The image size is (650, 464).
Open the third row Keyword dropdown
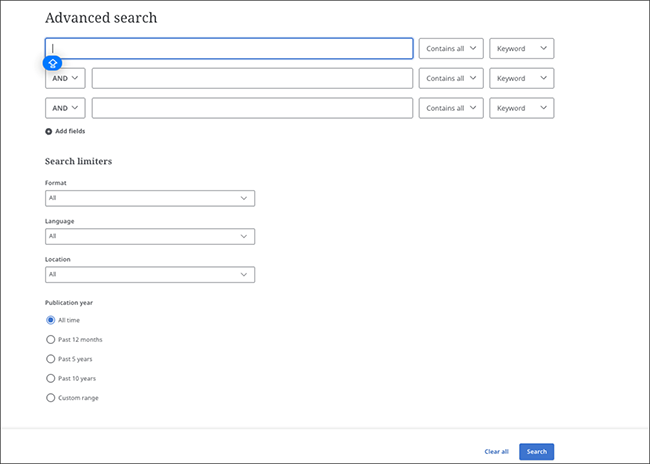coord(521,108)
